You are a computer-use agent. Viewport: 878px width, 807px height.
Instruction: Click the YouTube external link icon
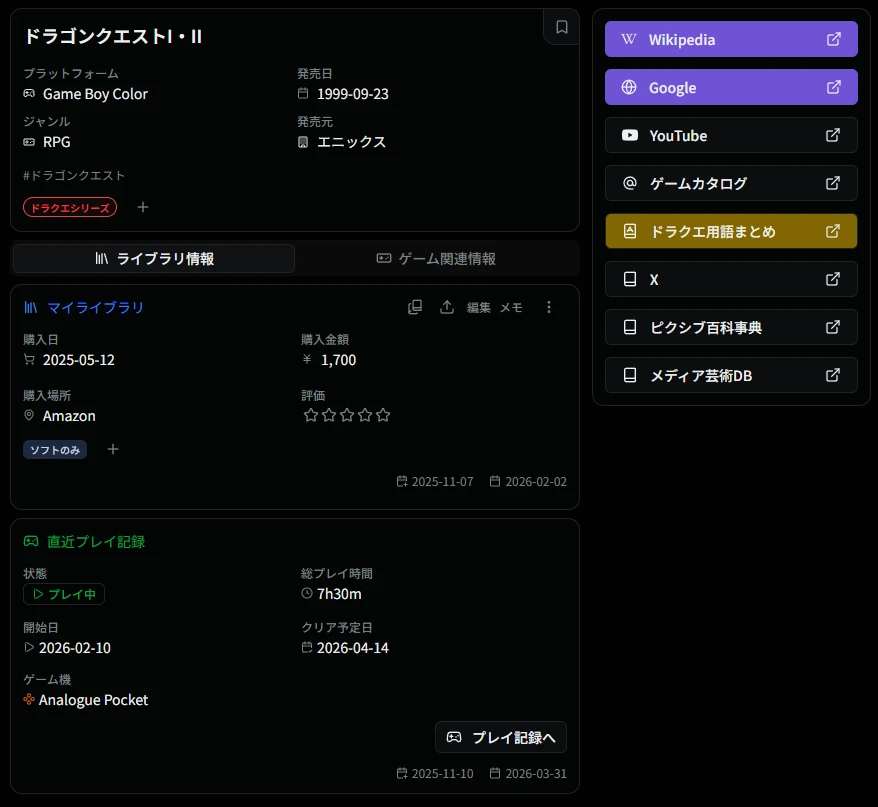pos(833,135)
